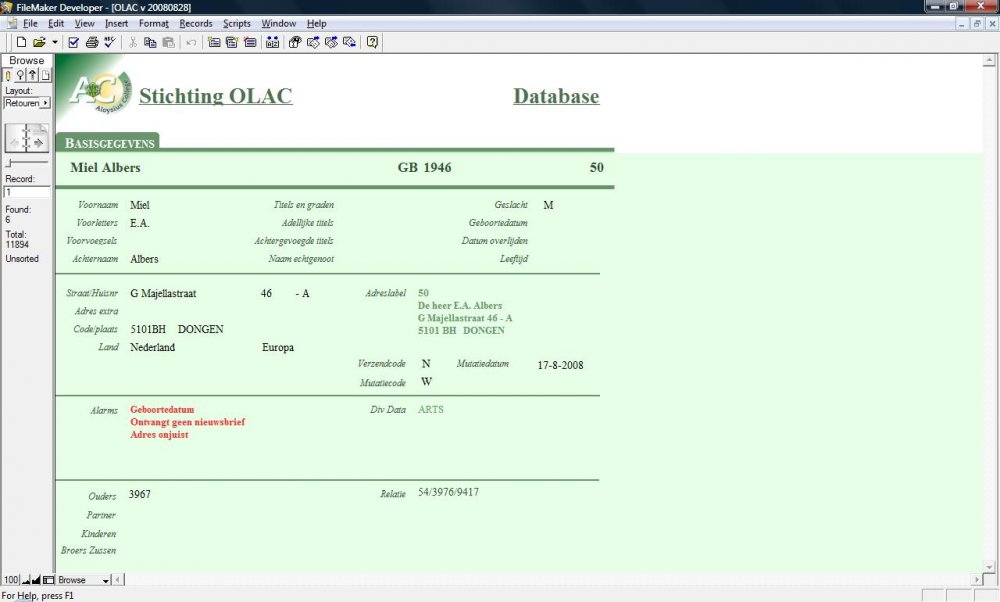Click the horizontal scrollbar left arrow

118,580
